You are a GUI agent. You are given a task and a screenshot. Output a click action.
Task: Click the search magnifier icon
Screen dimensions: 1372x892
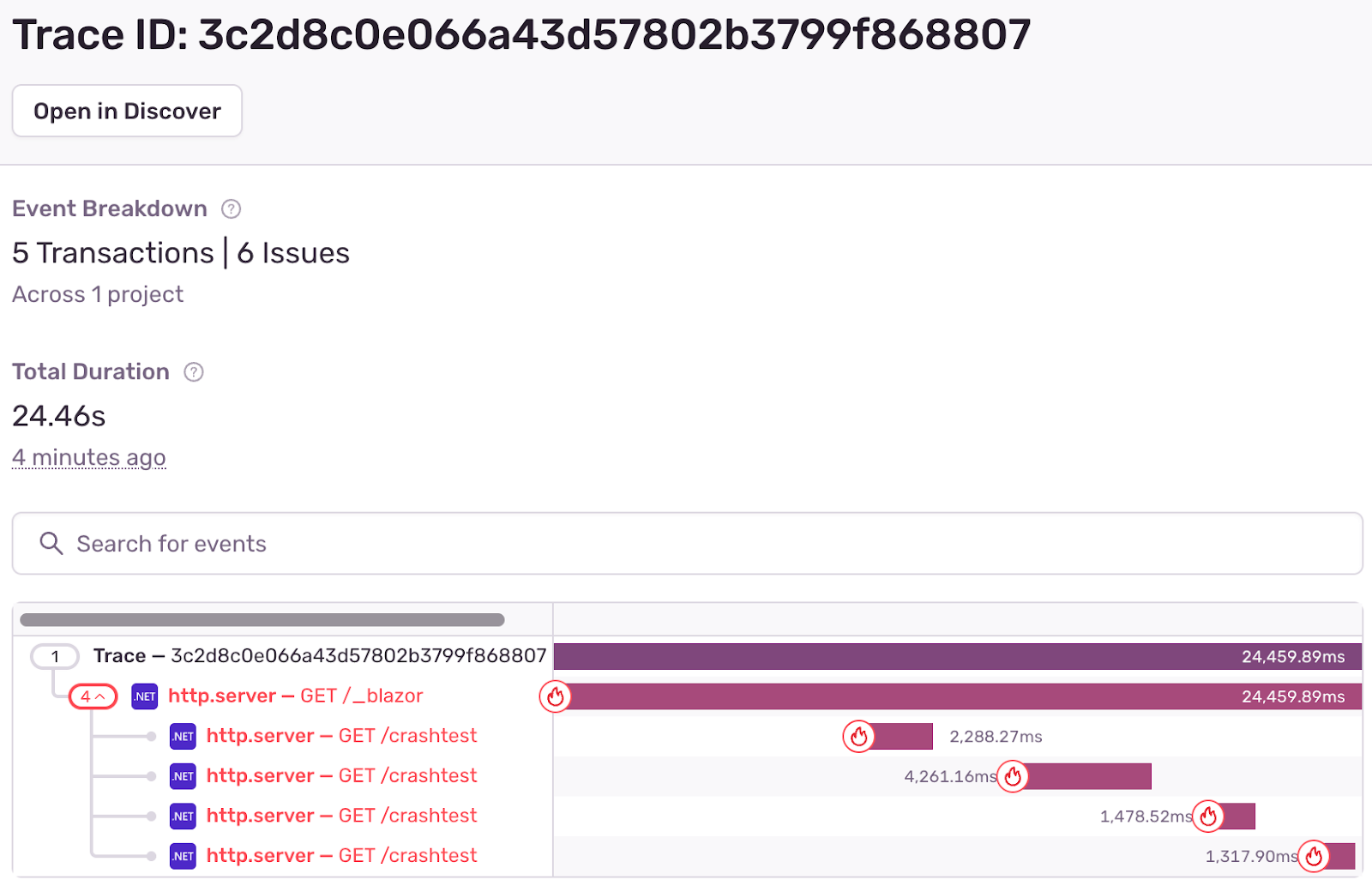(x=51, y=543)
